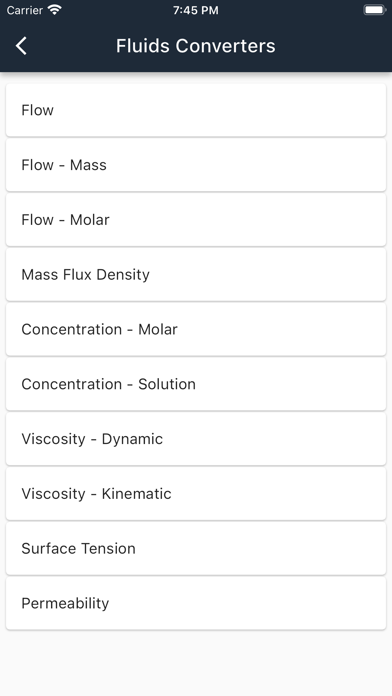Open the Permeability converter

pos(196,603)
